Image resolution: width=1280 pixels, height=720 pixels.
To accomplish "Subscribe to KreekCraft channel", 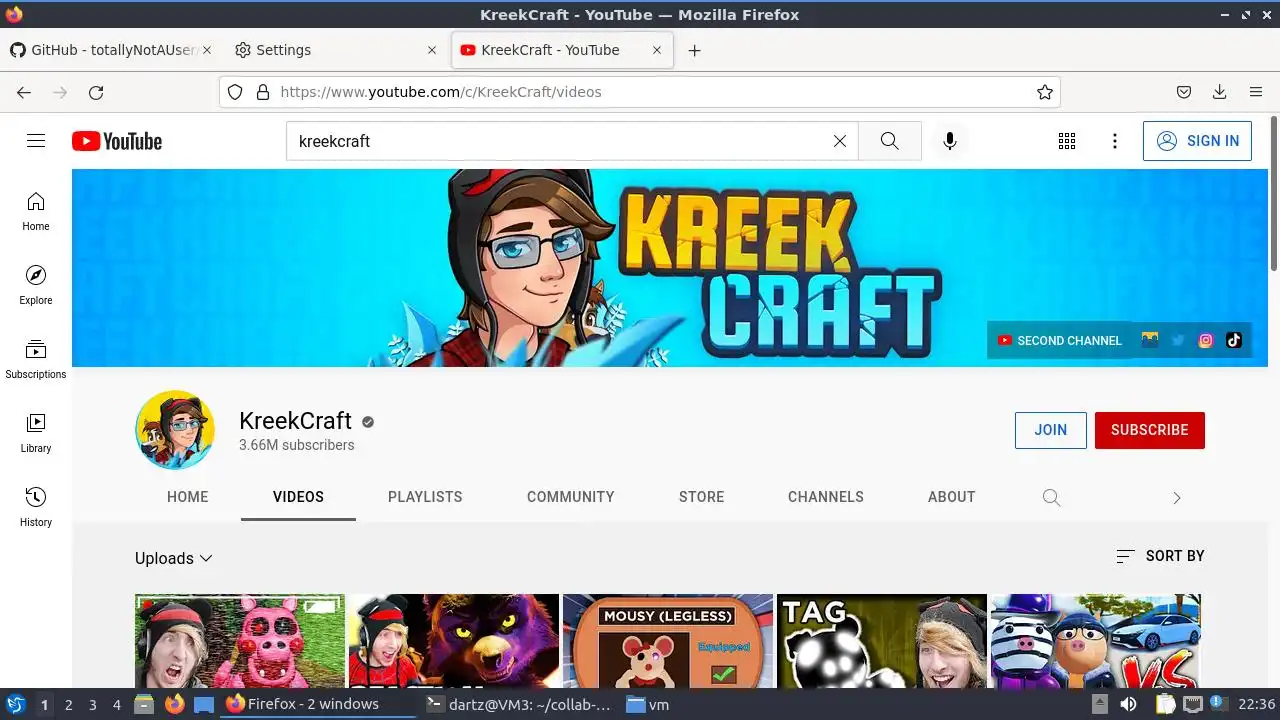I will [1150, 430].
